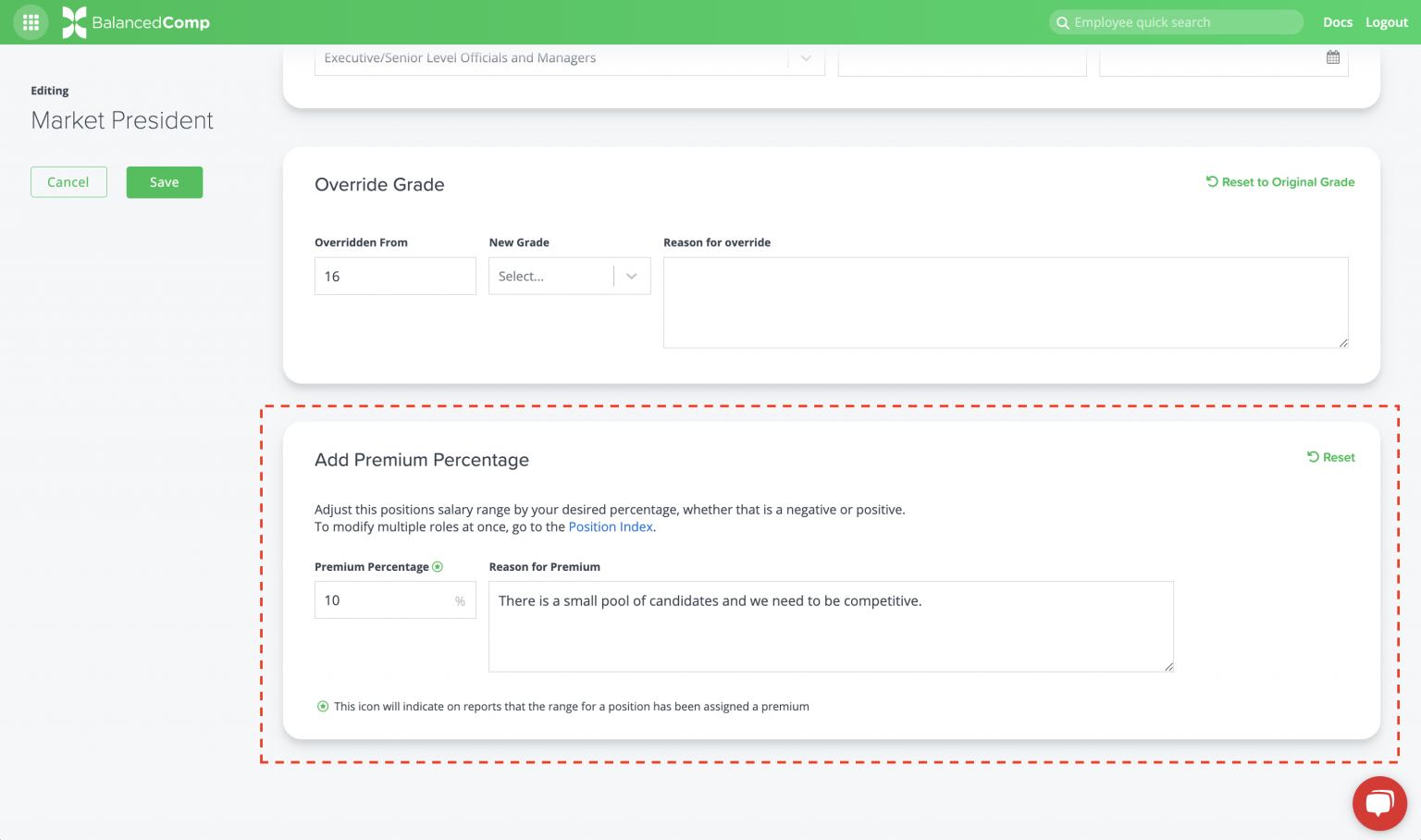This screenshot has width=1421, height=840.
Task: Click the premium icon in the footnote legend
Action: 323,707
